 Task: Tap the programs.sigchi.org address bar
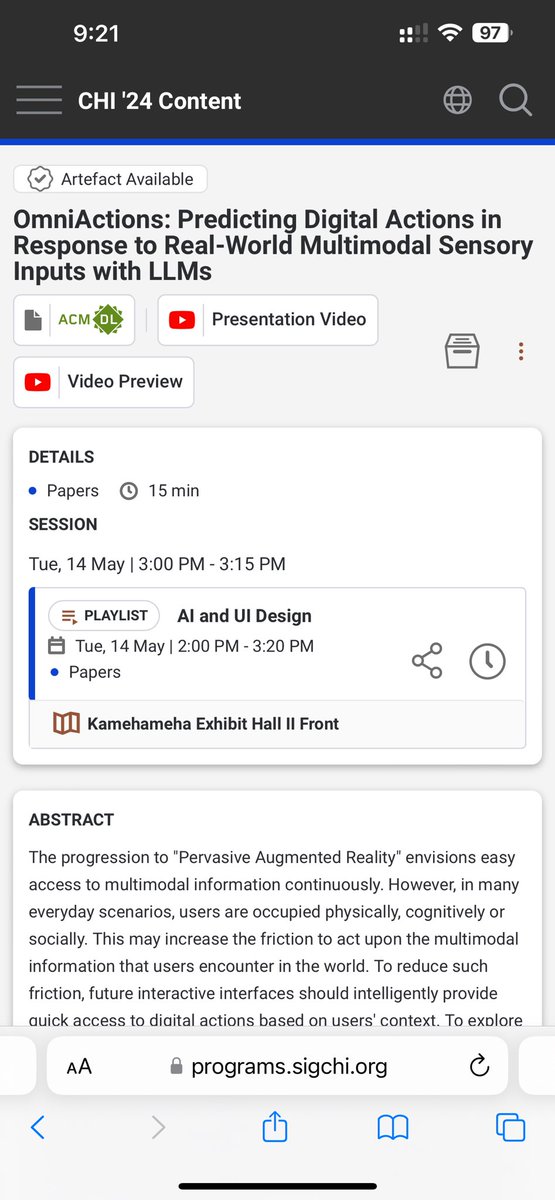tap(278, 1066)
